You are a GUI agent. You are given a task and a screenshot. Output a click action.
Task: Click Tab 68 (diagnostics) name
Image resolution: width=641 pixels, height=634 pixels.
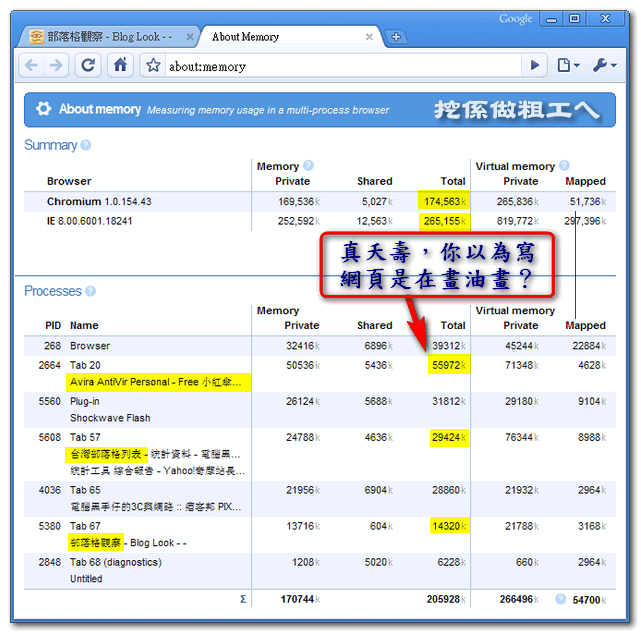click(x=116, y=562)
